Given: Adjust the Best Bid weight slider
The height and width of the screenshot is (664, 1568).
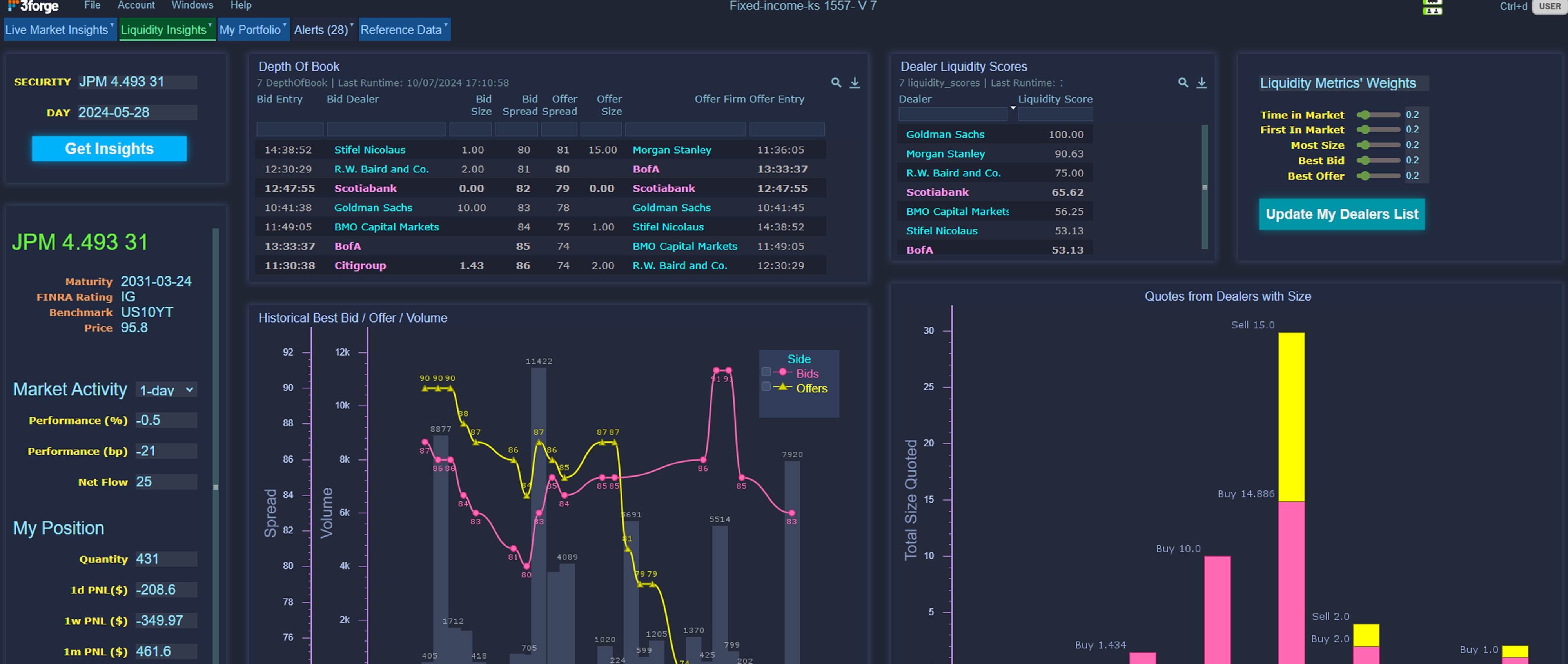Looking at the screenshot, I should click(1378, 160).
